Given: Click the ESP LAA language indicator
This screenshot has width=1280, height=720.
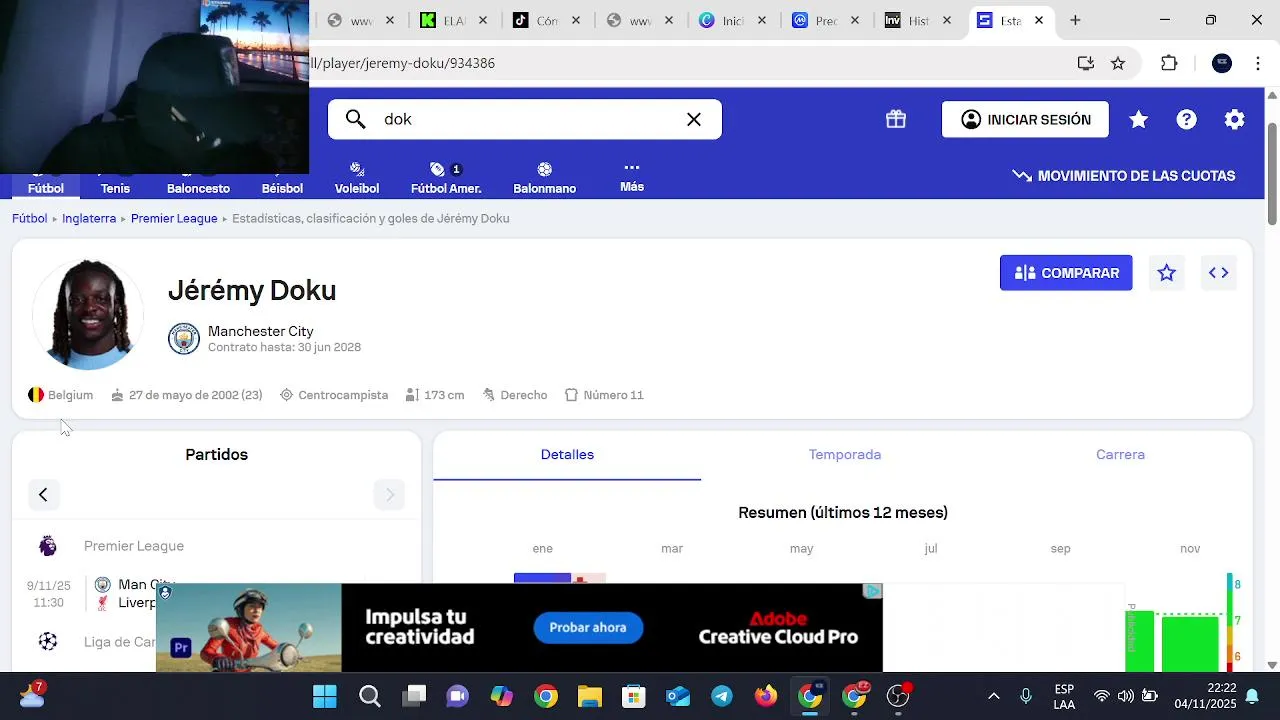Looking at the screenshot, I should (x=1064, y=697).
